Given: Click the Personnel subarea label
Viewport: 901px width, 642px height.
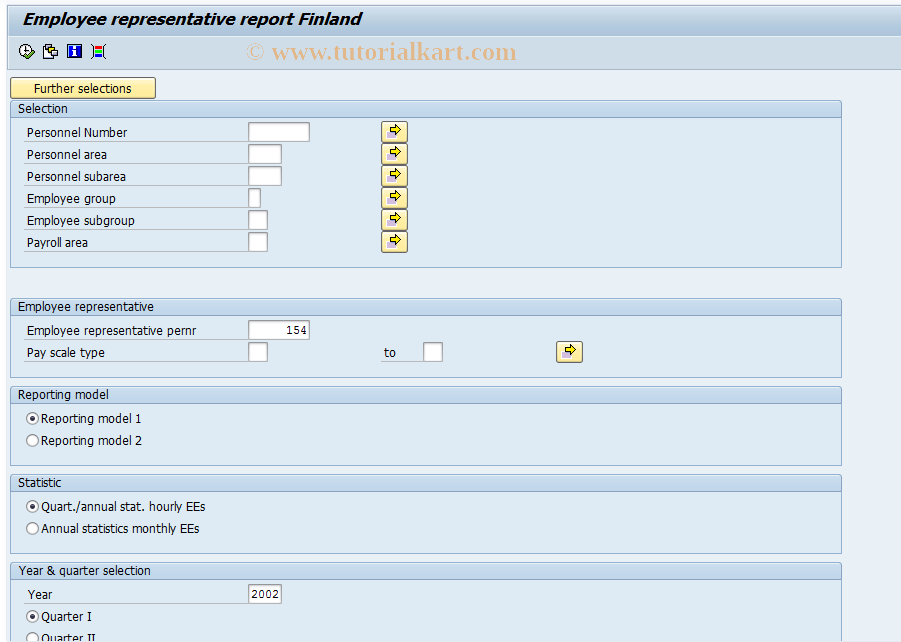Looking at the screenshot, I should pyautogui.click(x=76, y=177).
